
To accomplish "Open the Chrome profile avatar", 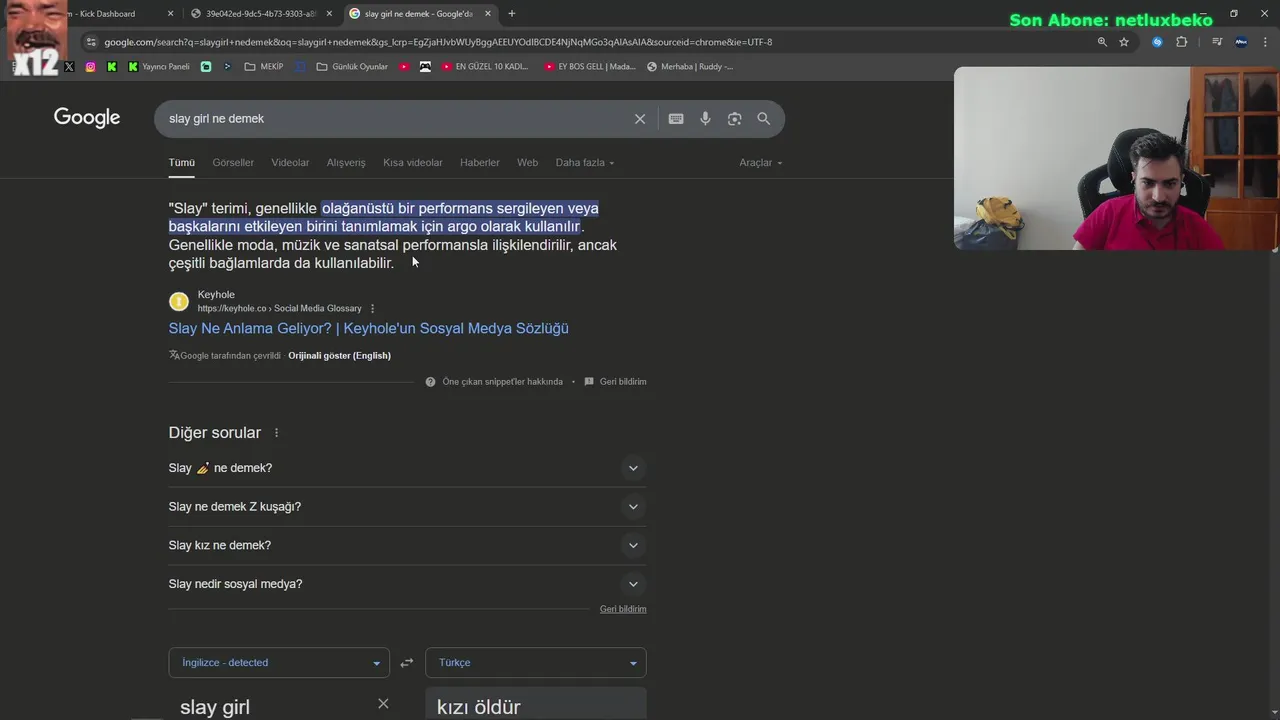I will click(1241, 42).
